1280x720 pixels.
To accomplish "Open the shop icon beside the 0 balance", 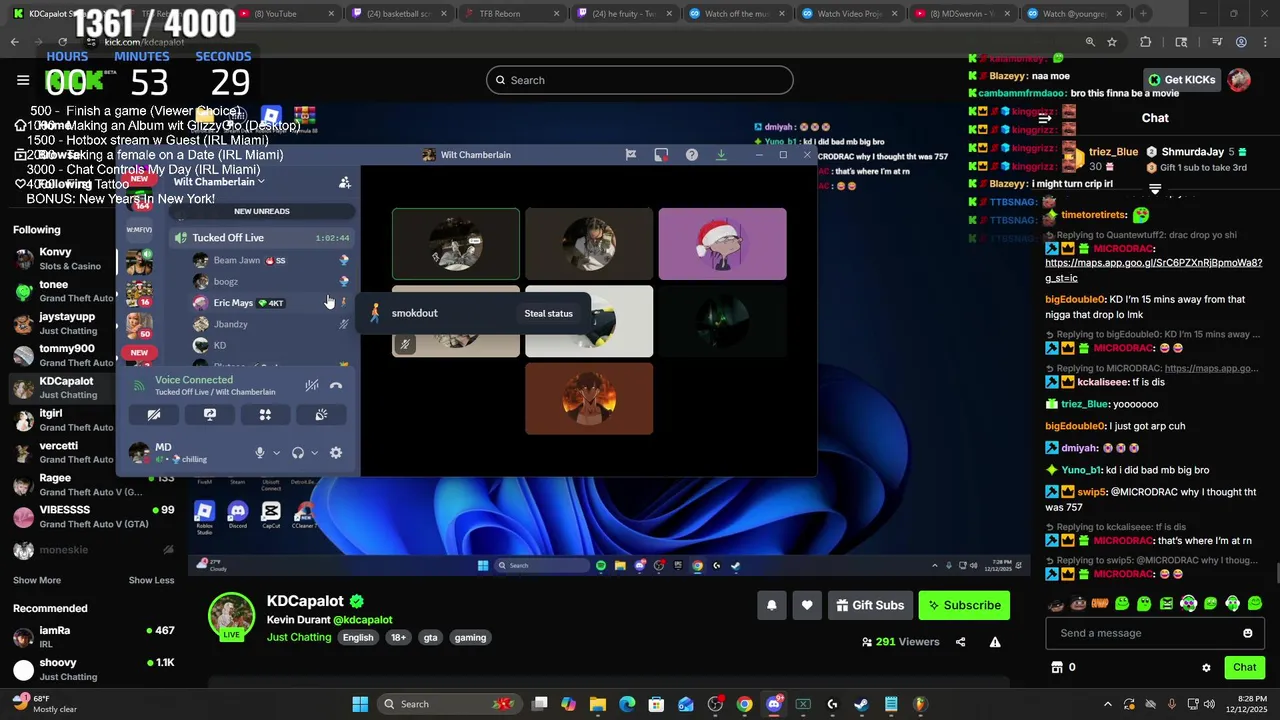I will click(1056, 667).
